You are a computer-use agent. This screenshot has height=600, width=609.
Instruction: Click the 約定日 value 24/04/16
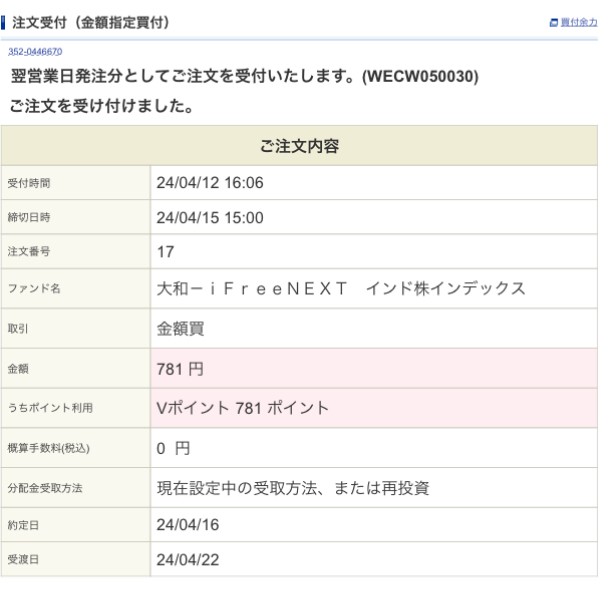pyautogui.click(x=187, y=524)
